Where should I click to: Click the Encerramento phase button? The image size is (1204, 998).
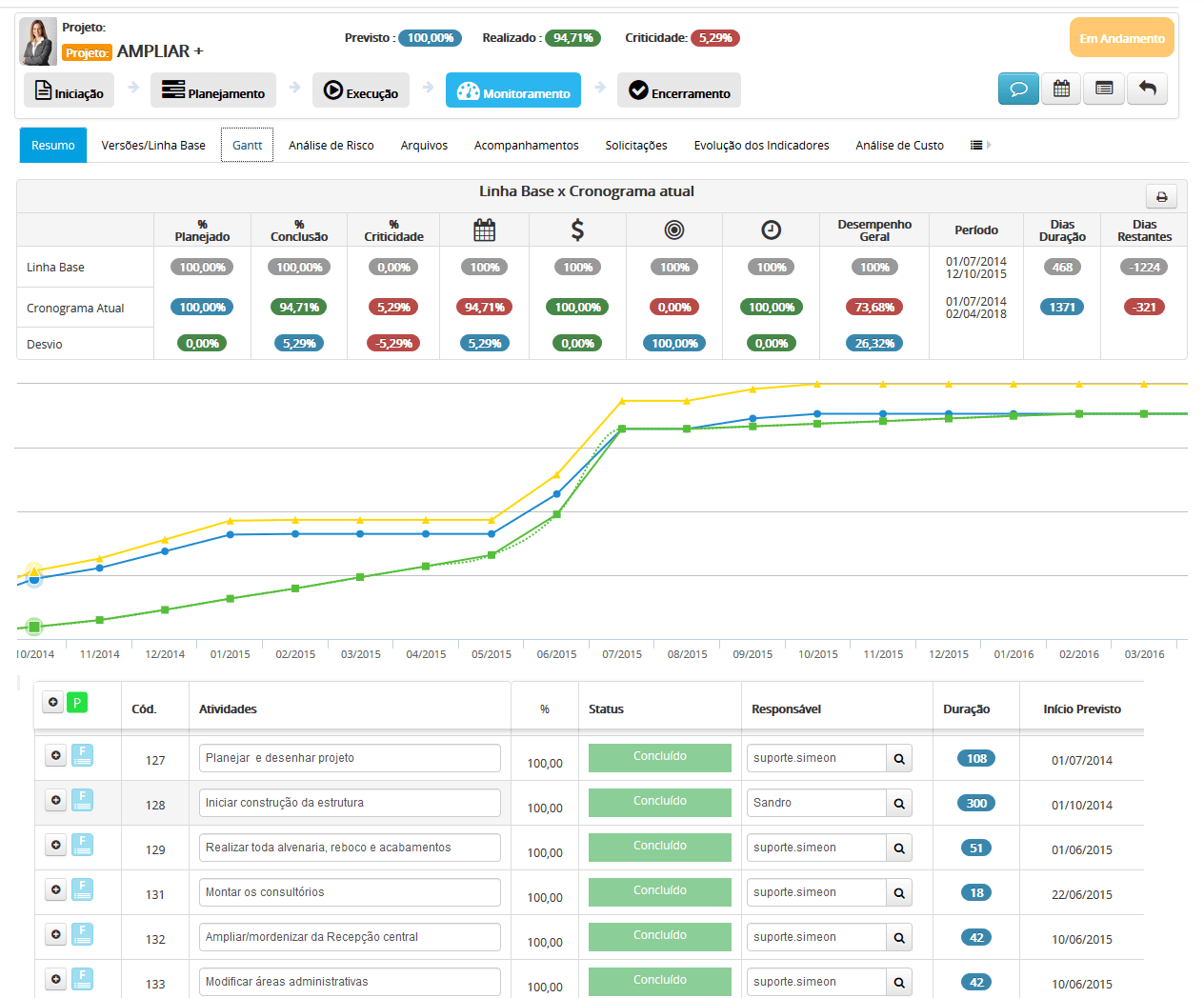[x=679, y=90]
